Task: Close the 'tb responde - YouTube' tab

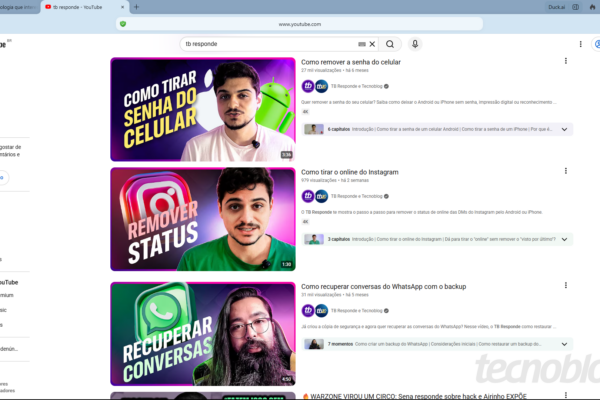Action: click(x=122, y=7)
